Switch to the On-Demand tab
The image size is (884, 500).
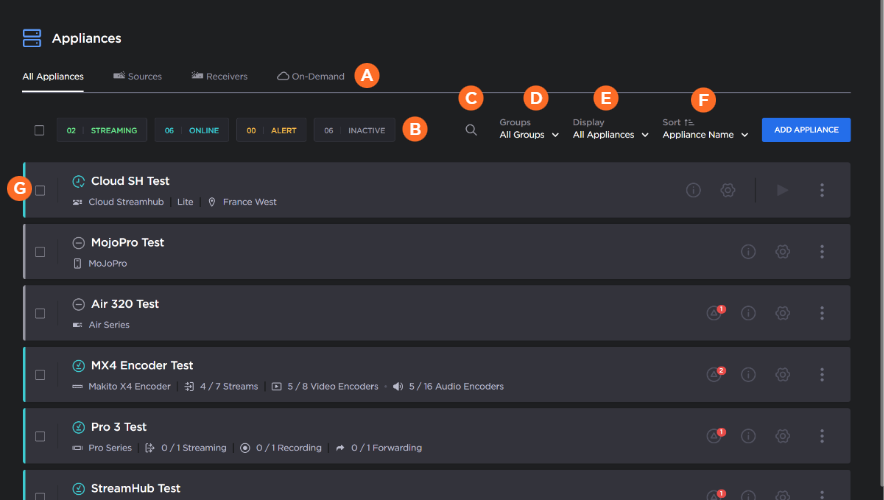[x=311, y=76]
